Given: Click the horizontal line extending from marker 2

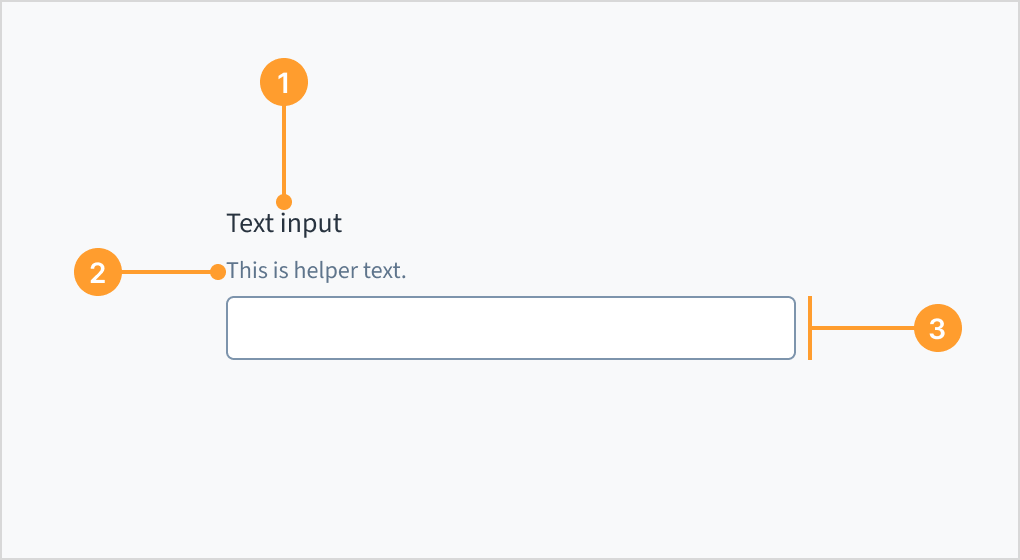Looking at the screenshot, I should click(167, 272).
